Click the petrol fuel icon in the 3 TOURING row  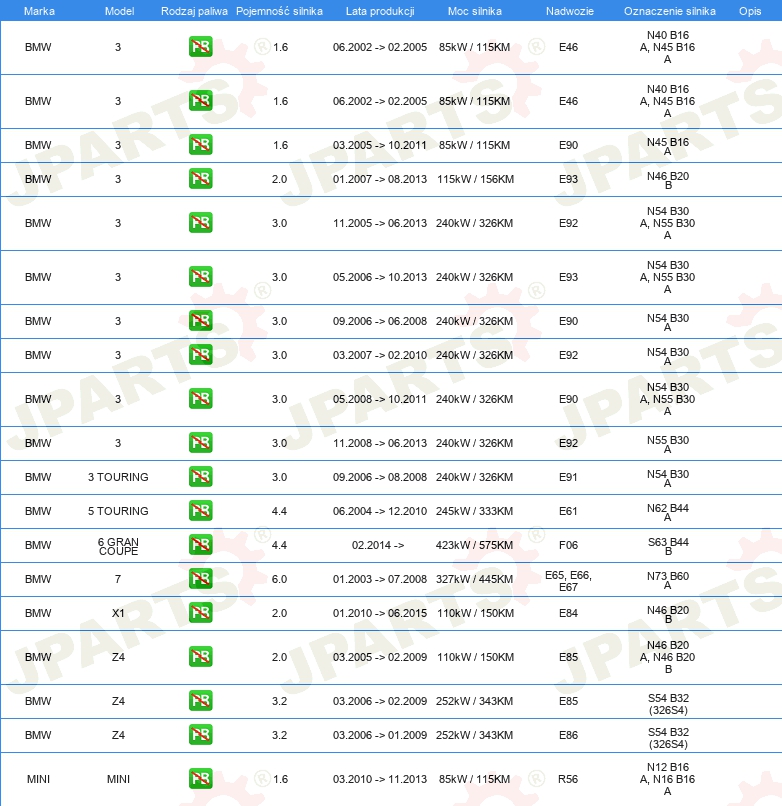[x=201, y=477]
